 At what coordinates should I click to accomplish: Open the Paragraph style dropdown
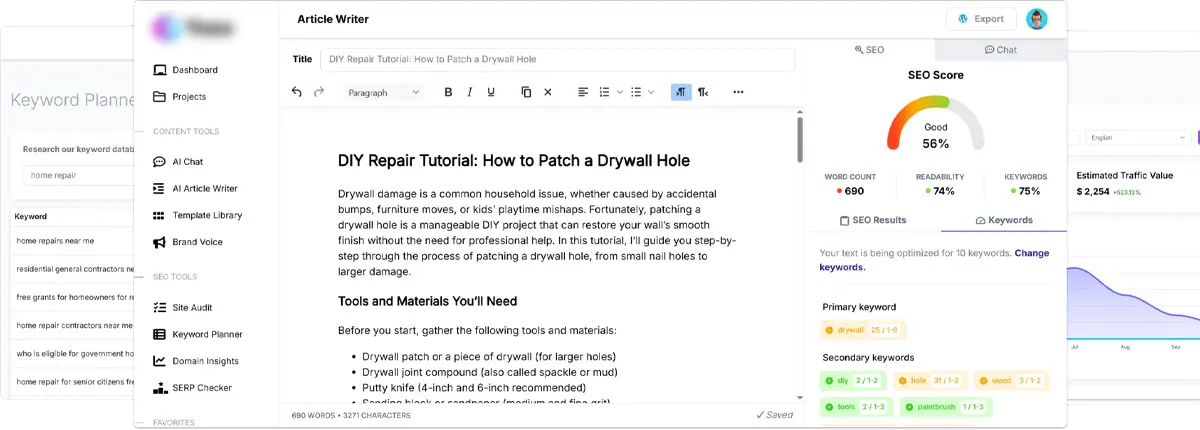point(384,92)
